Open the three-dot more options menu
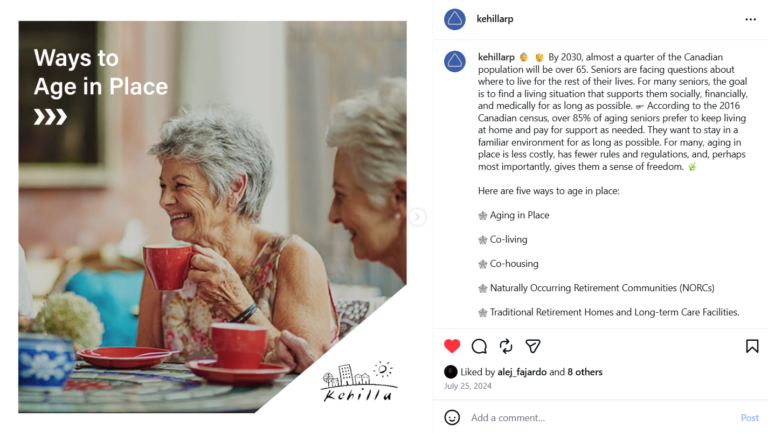The image size is (768, 433). click(x=750, y=19)
